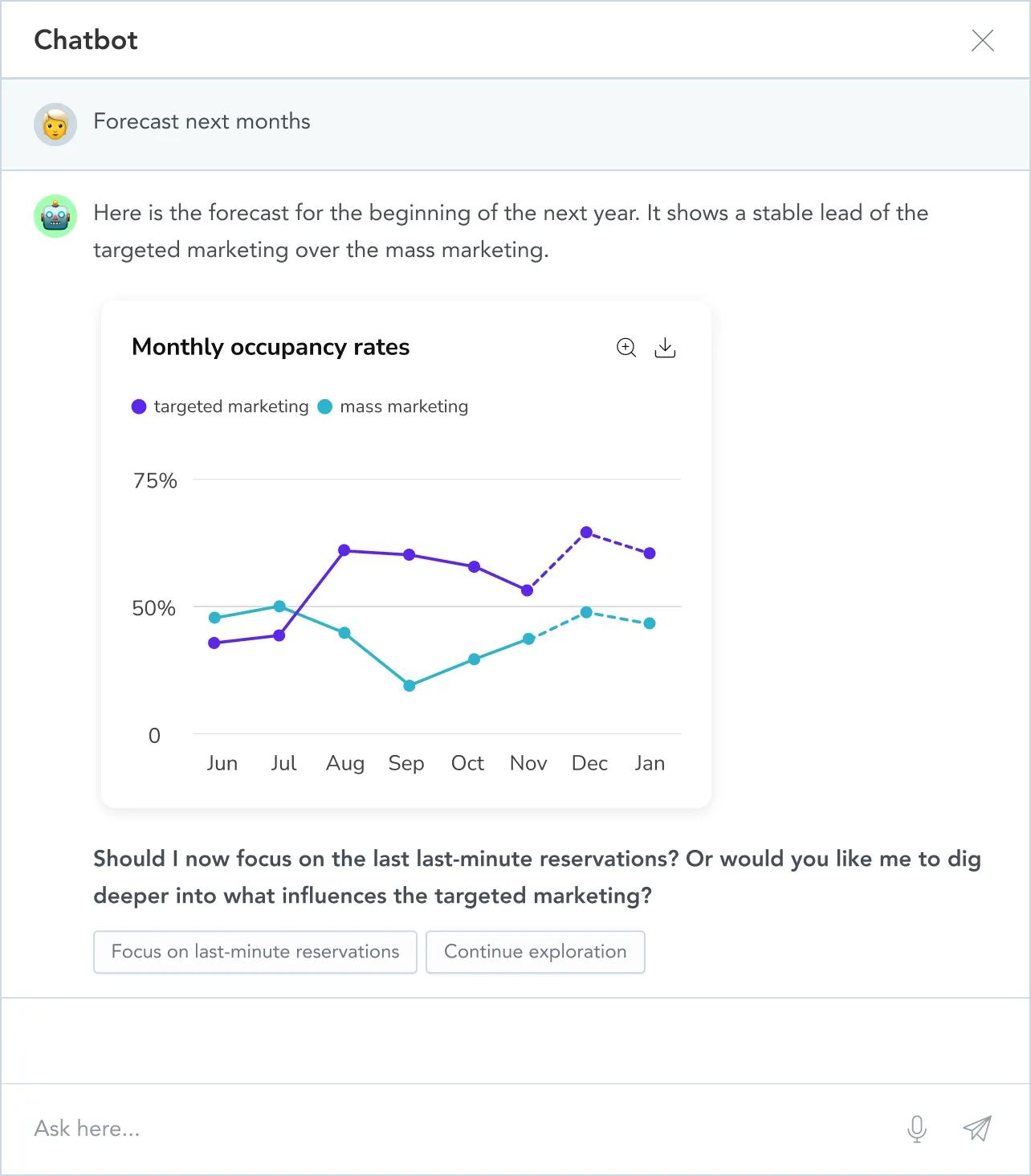Select Focus on last-minute reservations
1031x1176 pixels.
coord(255,952)
